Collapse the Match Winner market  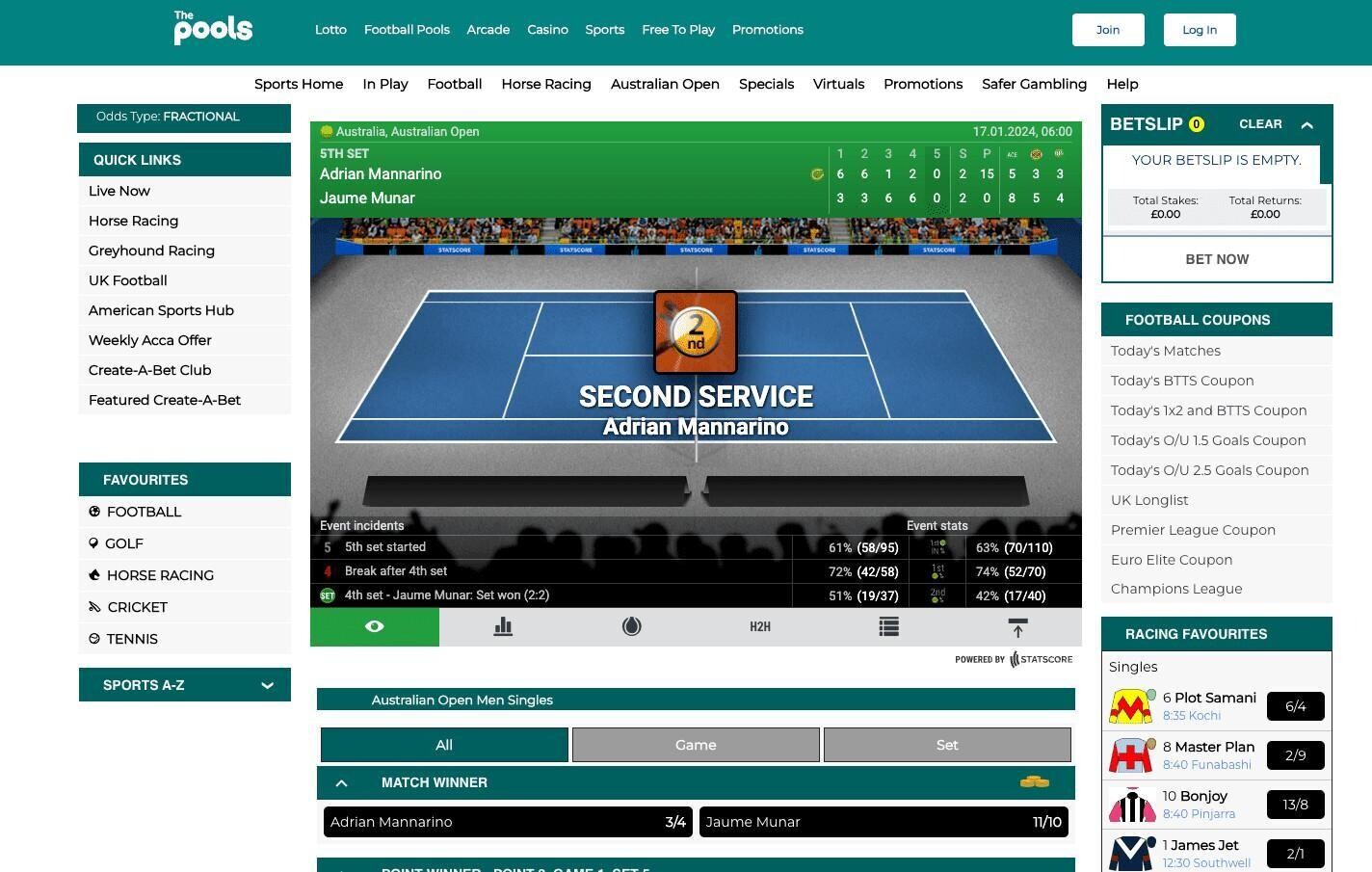[x=341, y=782]
